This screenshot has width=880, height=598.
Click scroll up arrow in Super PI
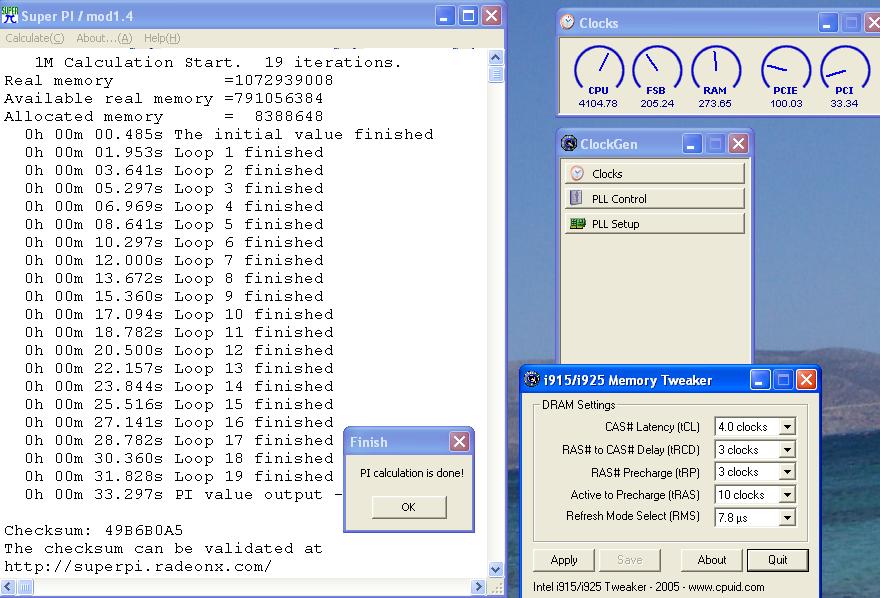496,57
